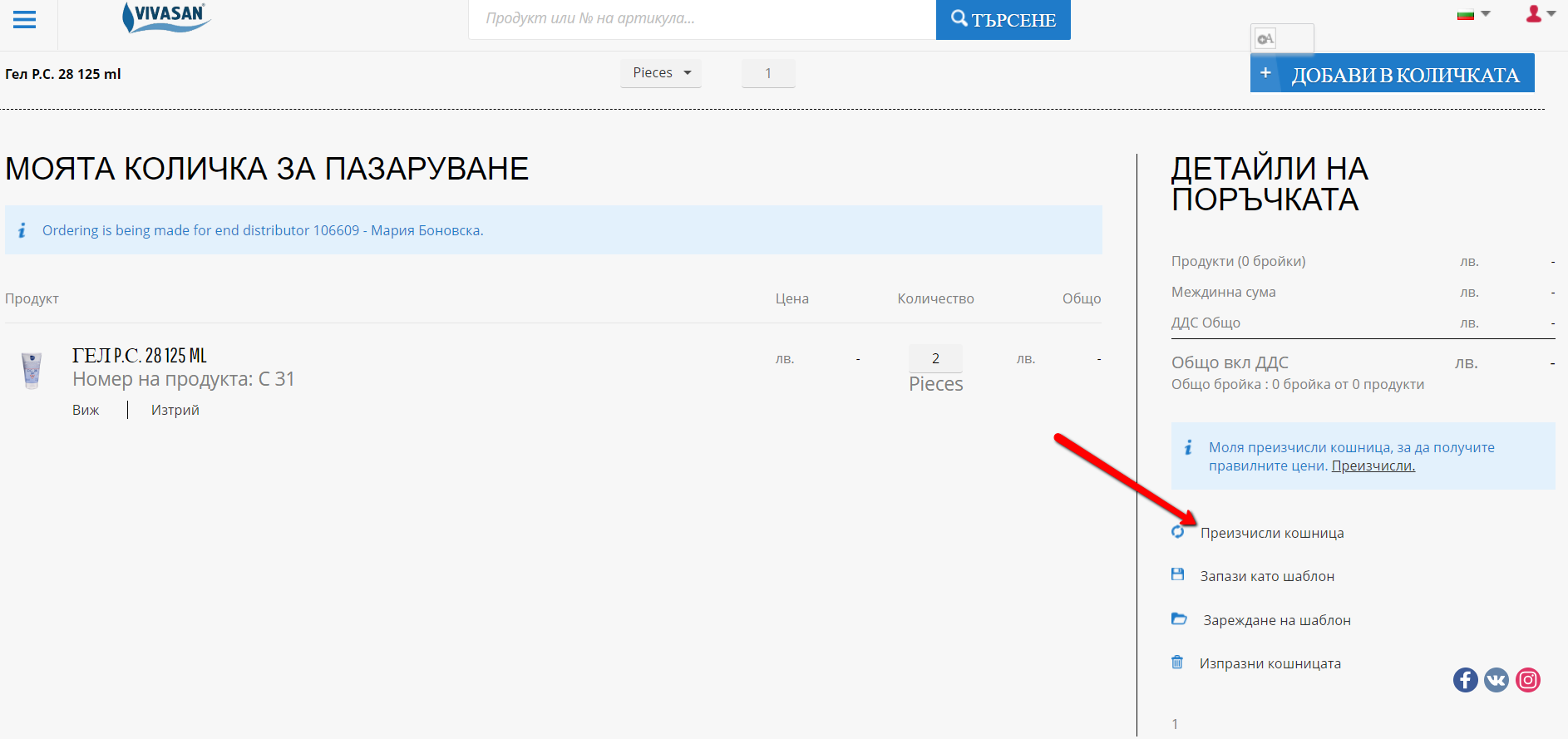The height and width of the screenshot is (739, 1568).
Task: Click the Преизчисли. link in notice
Action: coord(1373,466)
